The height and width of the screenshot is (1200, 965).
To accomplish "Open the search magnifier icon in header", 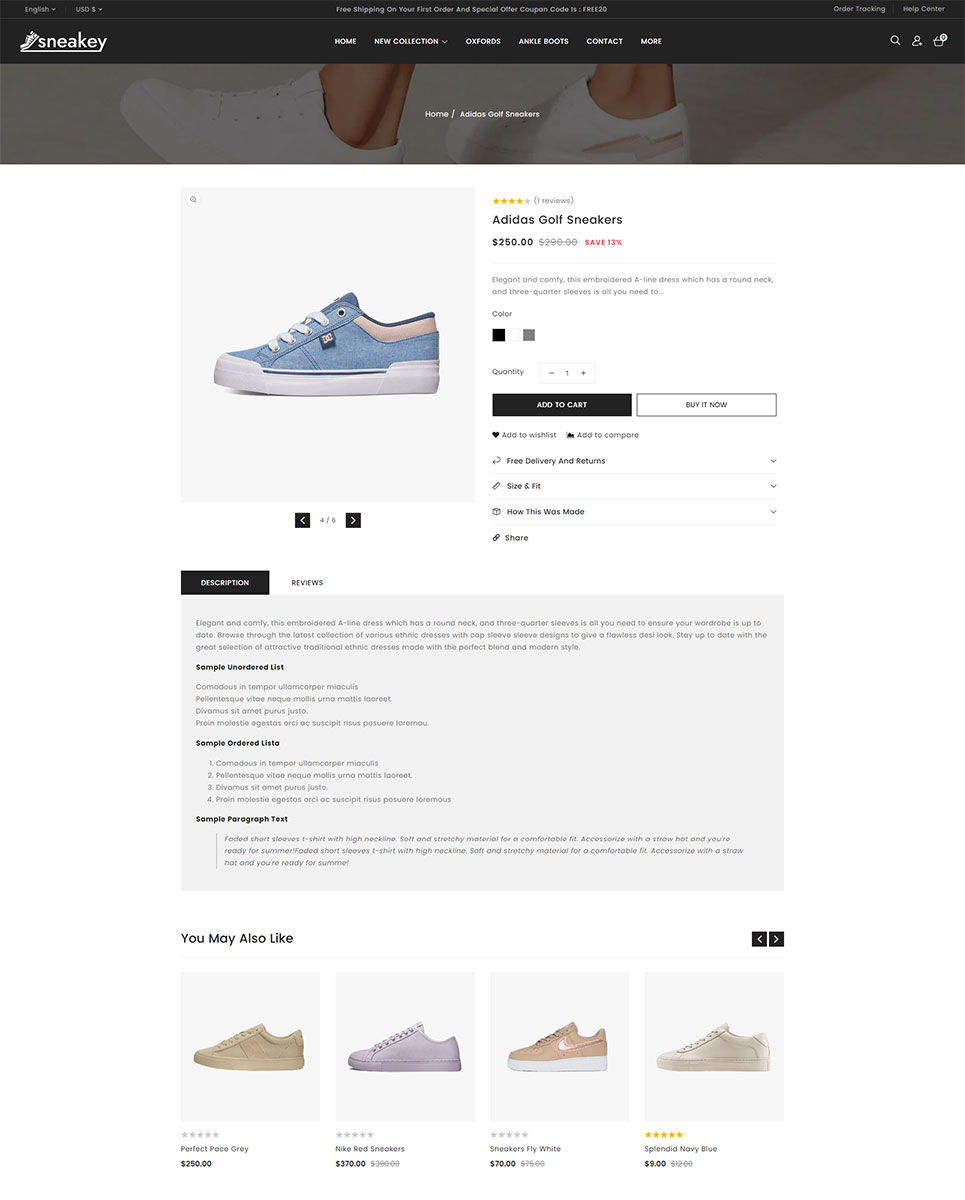I will tap(895, 41).
